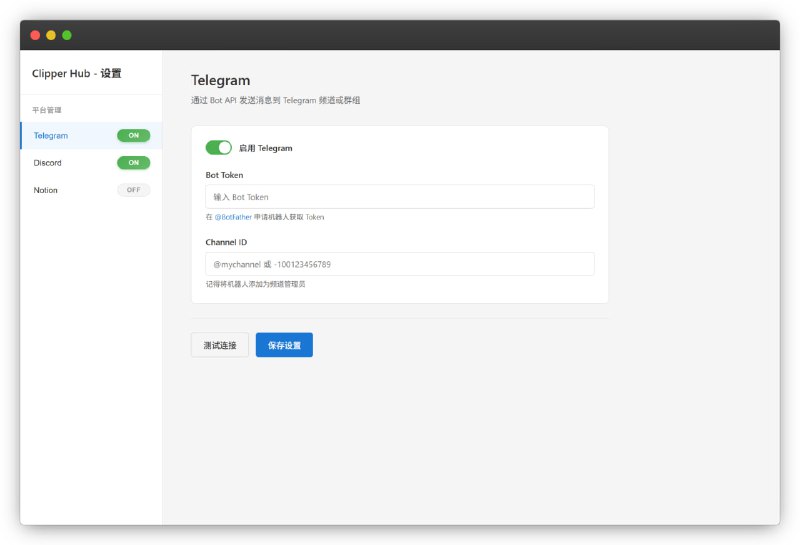Click the Channel ID field label
Image resolution: width=800 pixels, height=545 pixels.
pos(226,242)
